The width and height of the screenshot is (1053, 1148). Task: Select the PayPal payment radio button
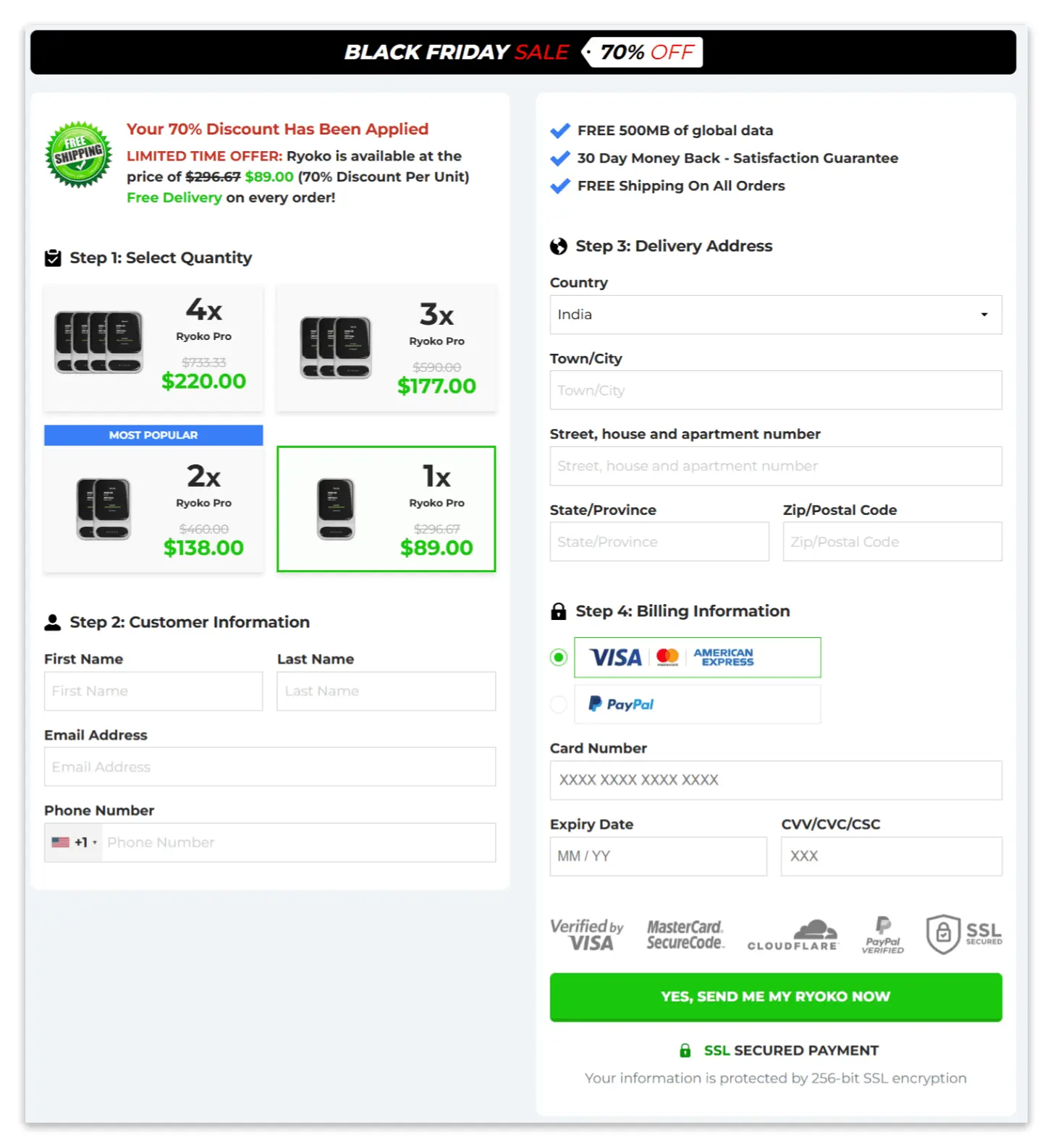[559, 704]
